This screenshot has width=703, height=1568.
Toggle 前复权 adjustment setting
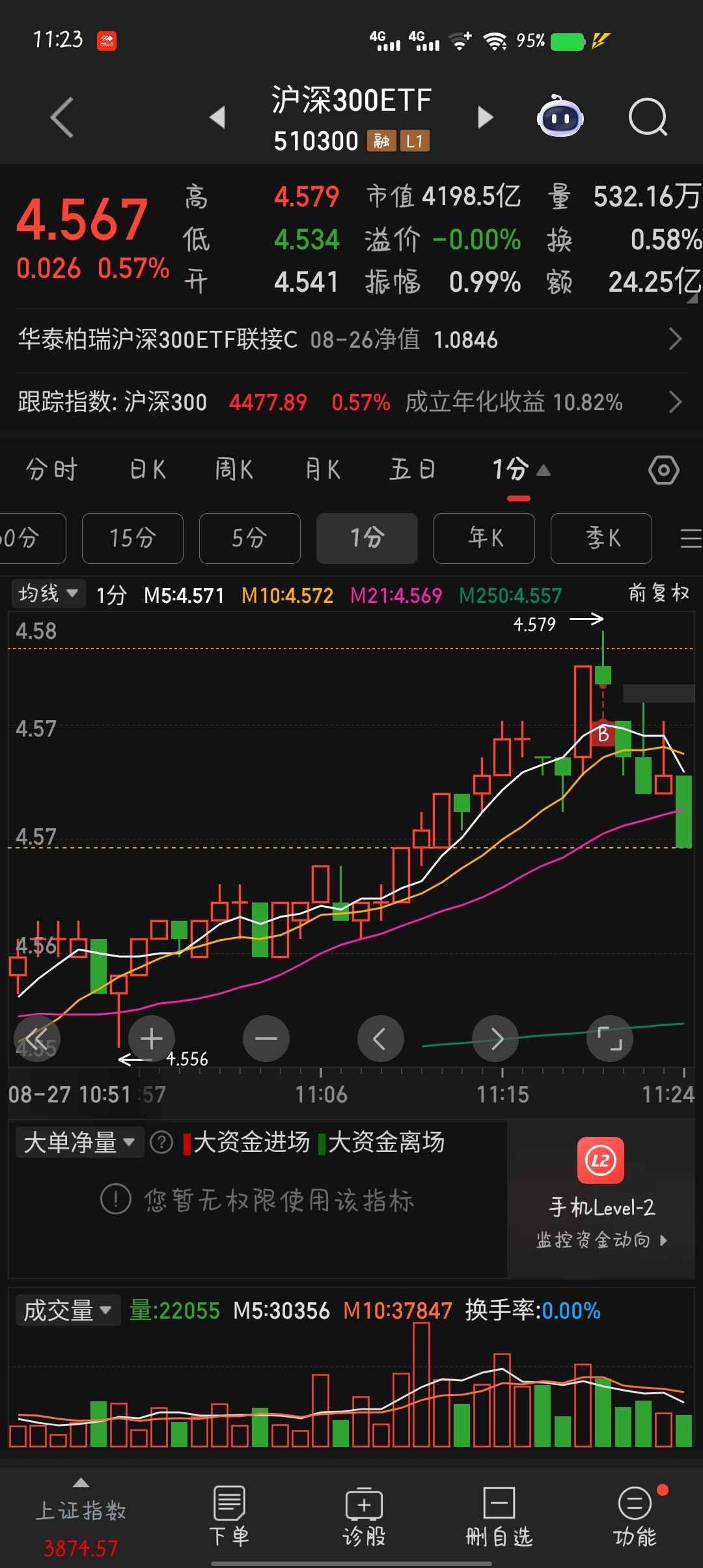659,593
